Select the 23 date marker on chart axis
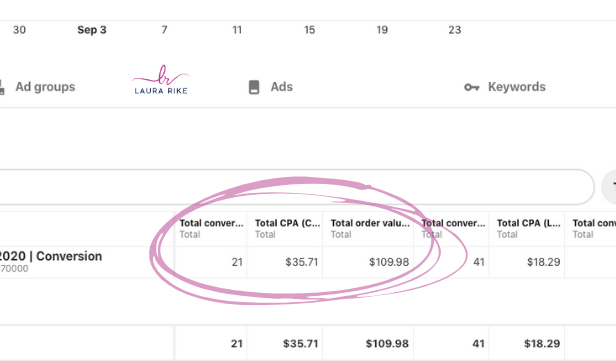 pos(455,30)
